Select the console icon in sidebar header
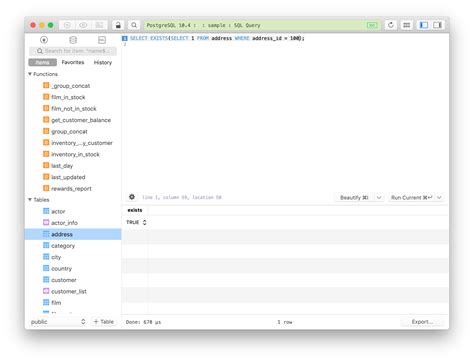 click(102, 40)
